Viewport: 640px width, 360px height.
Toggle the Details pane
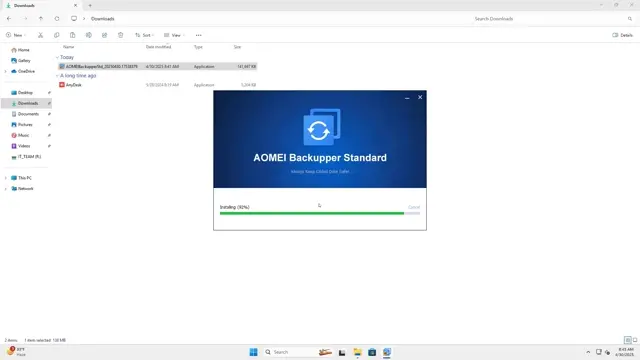coord(622,35)
